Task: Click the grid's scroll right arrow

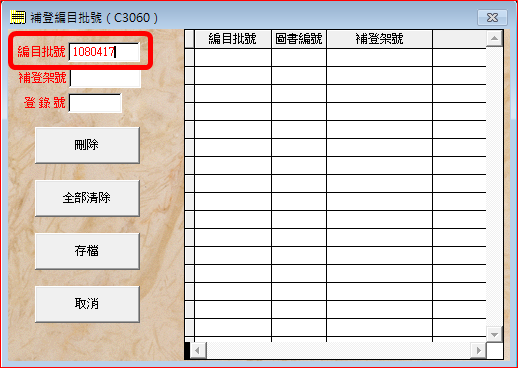Action: [x=479, y=351]
